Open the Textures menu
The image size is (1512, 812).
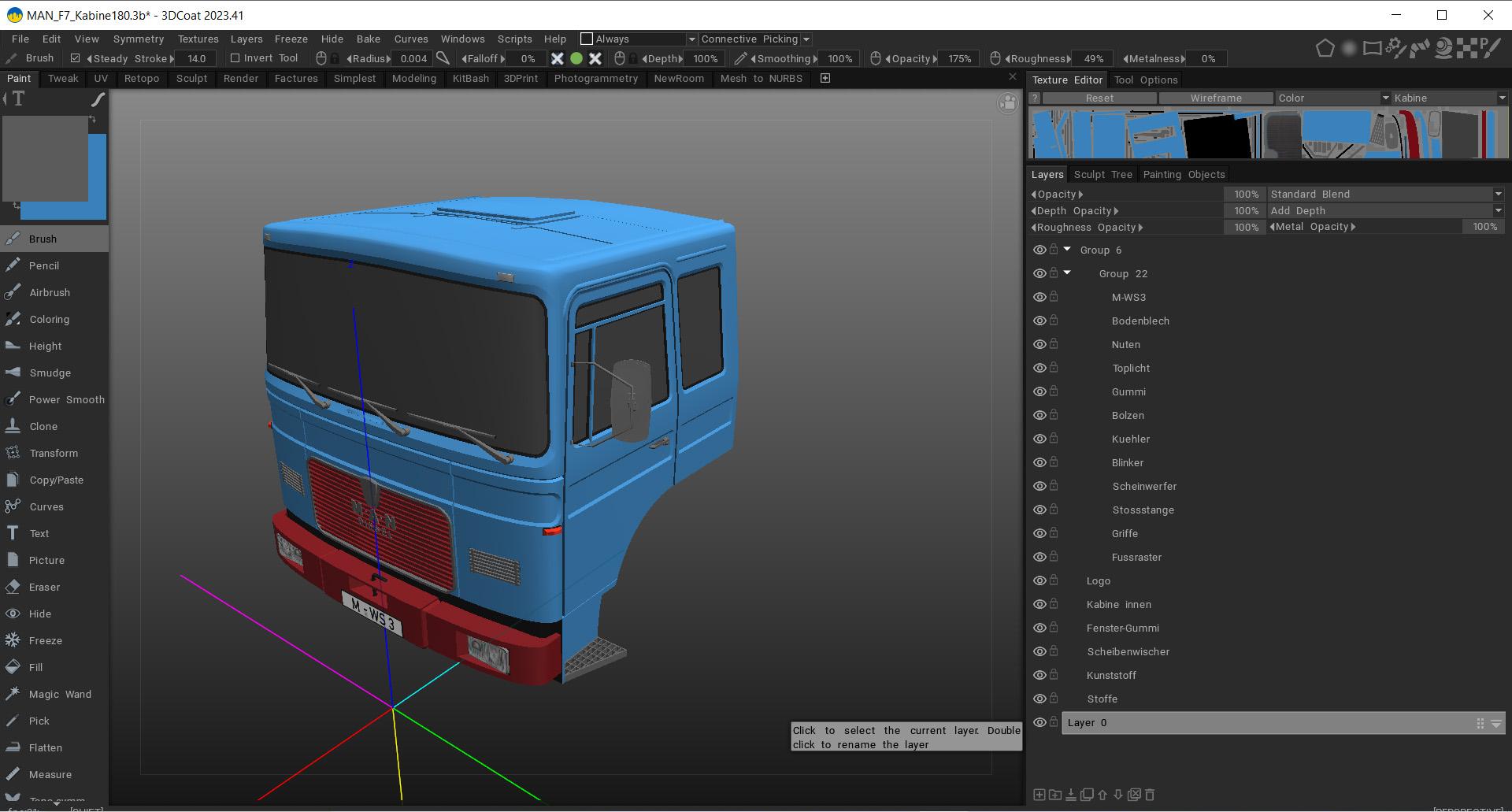tap(198, 39)
